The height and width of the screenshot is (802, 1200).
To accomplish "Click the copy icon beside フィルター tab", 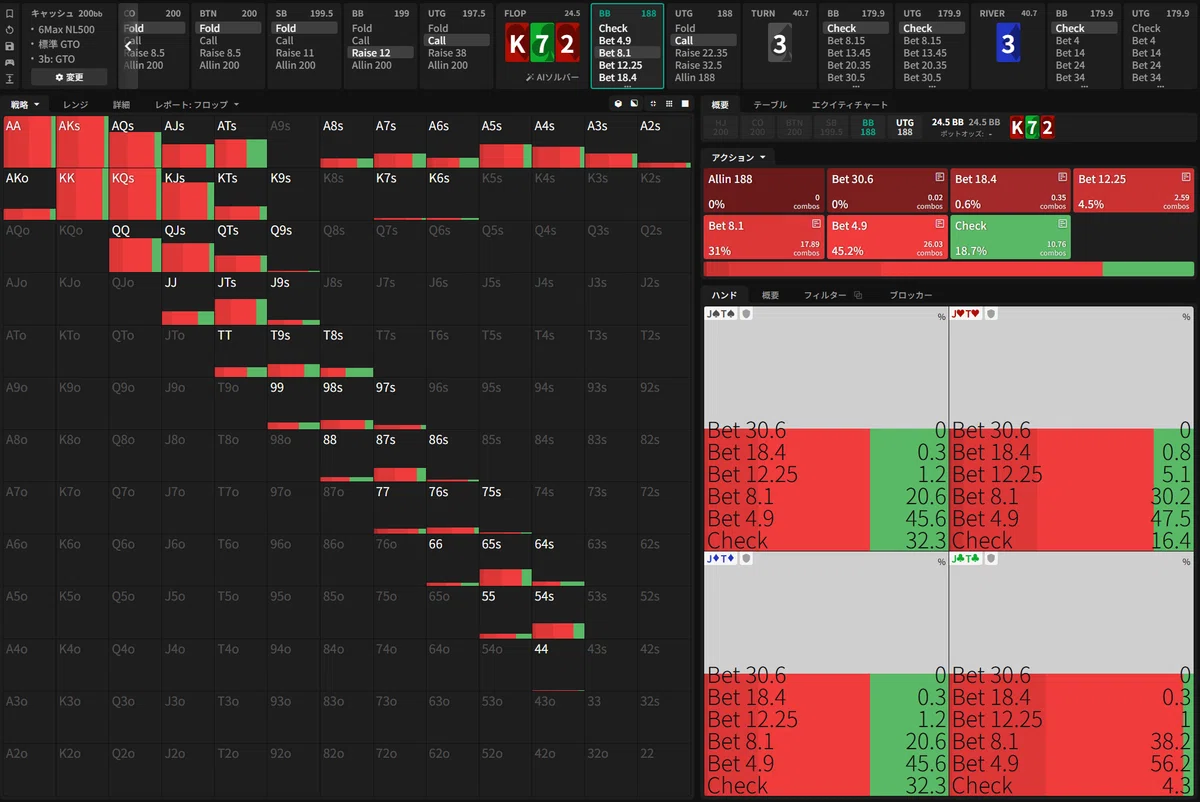I will (858, 296).
